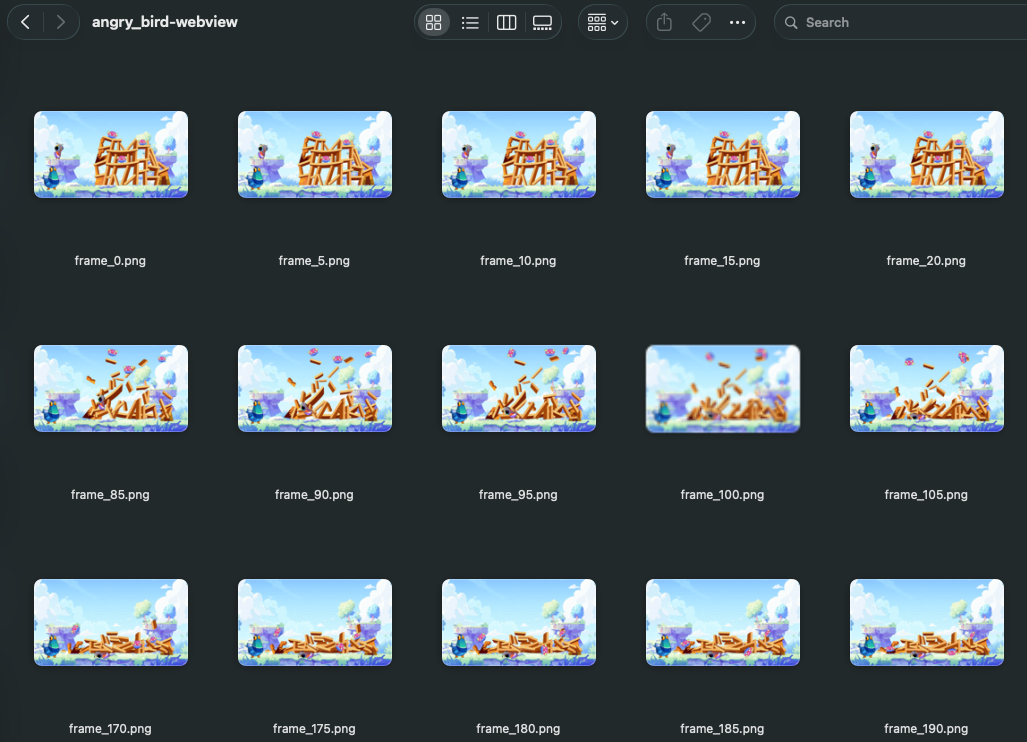Viewport: 1027px width, 742px height.
Task: Select the frame_0.png file name
Action: [110, 260]
